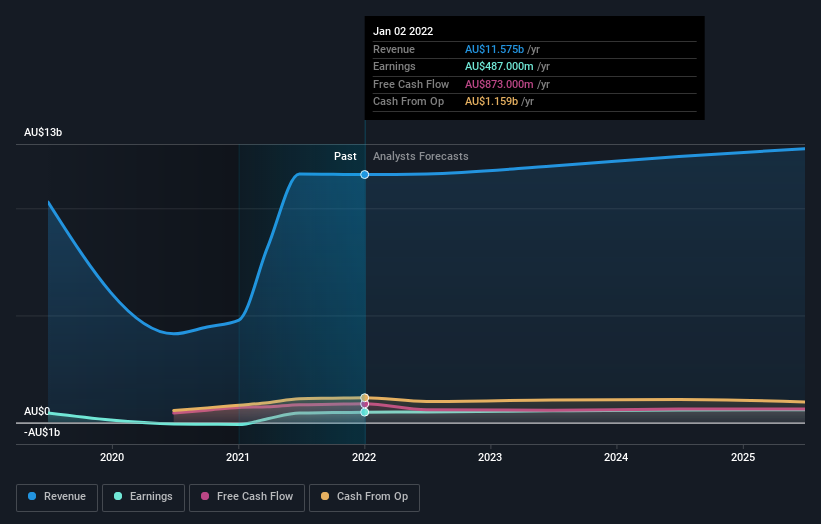821x524 pixels.
Task: Click the -AU$1b y-axis label
Action: tap(42, 432)
